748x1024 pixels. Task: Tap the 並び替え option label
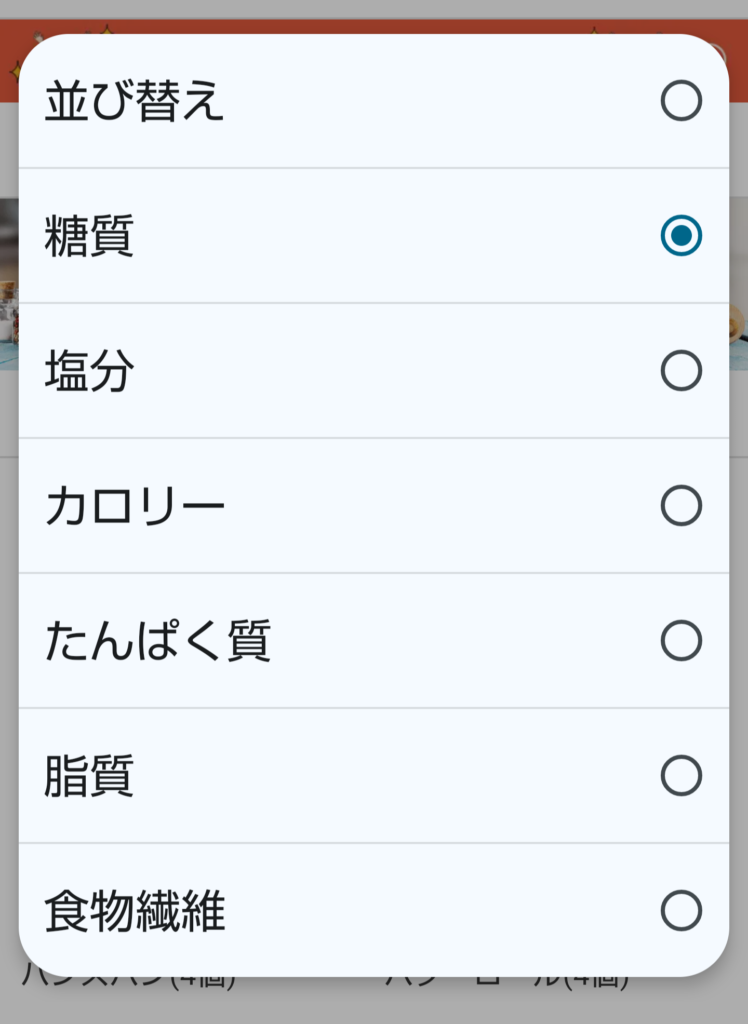click(134, 102)
